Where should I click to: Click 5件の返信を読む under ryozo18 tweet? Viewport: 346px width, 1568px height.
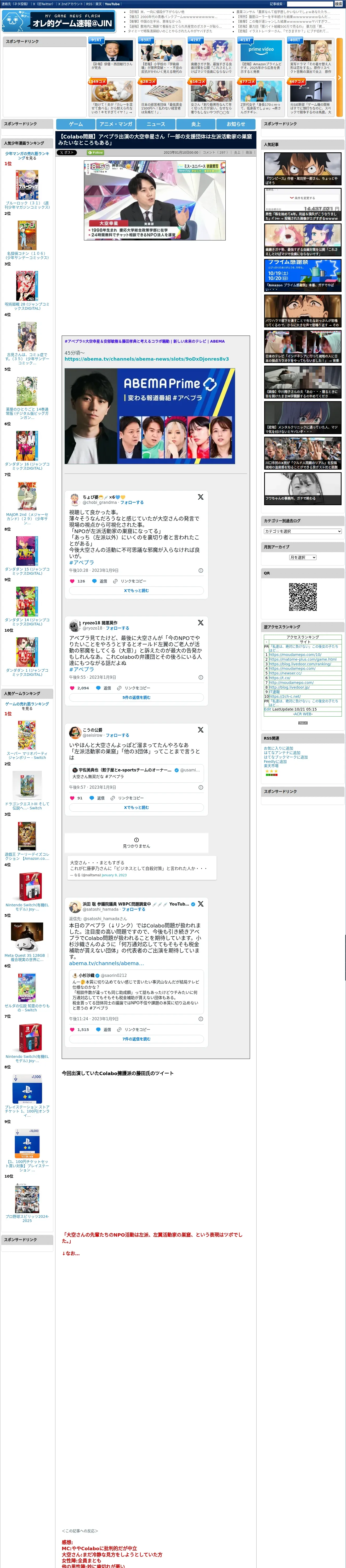[x=137, y=697]
